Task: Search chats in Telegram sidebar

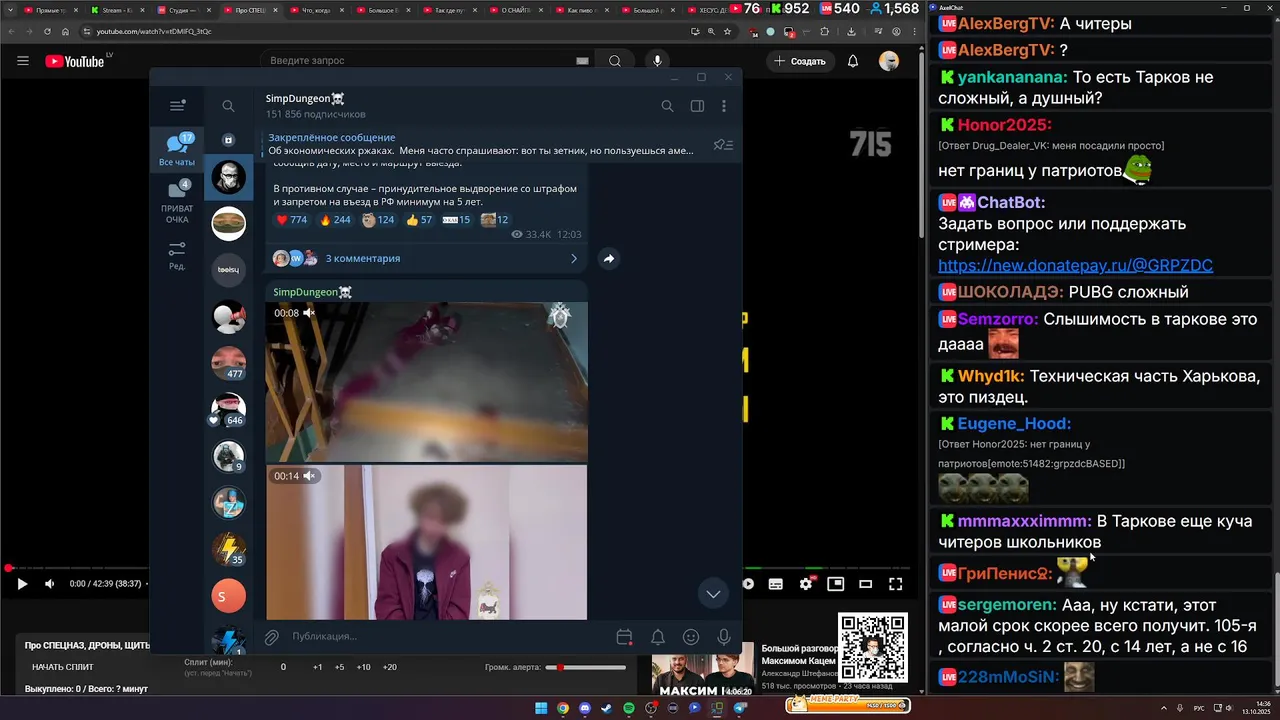Action: click(228, 106)
